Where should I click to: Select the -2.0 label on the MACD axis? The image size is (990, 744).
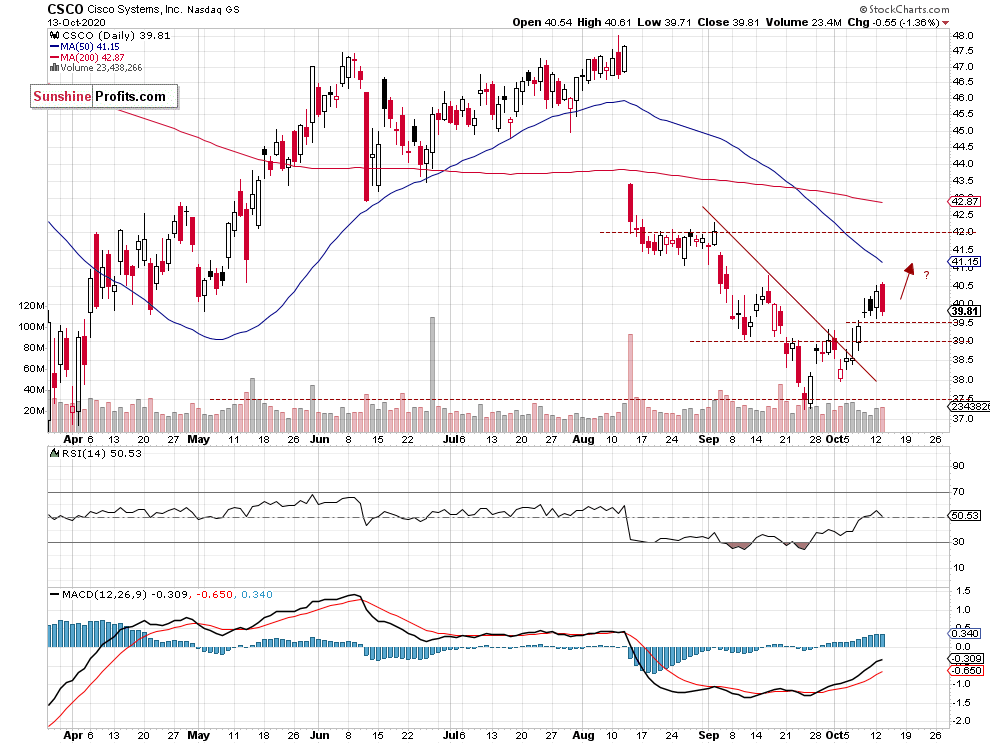pos(962,721)
